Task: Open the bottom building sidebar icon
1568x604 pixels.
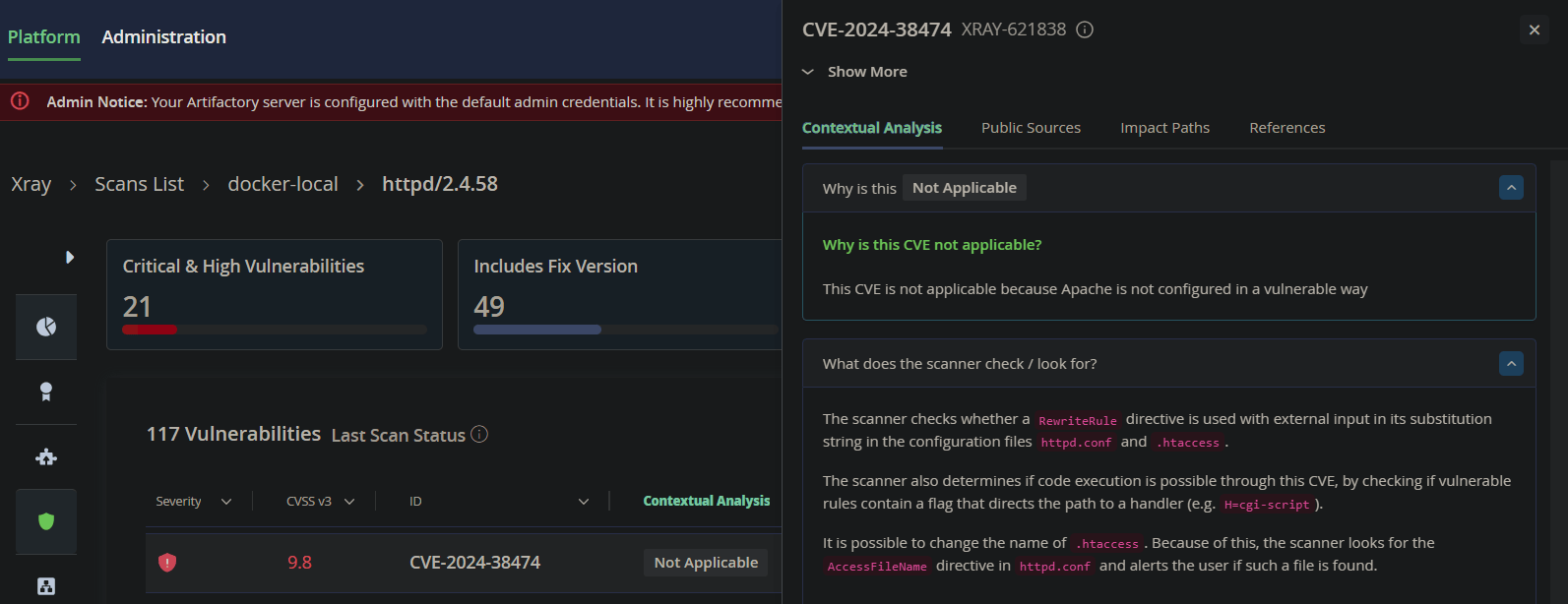Action: pos(46,586)
